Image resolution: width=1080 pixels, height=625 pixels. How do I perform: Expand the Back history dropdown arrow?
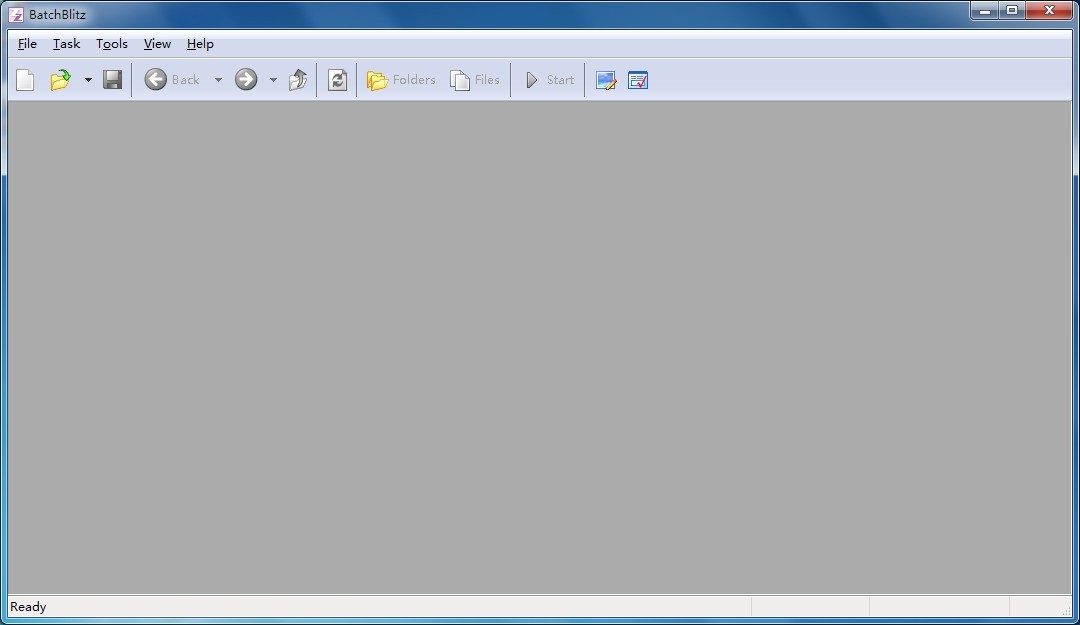click(x=218, y=80)
